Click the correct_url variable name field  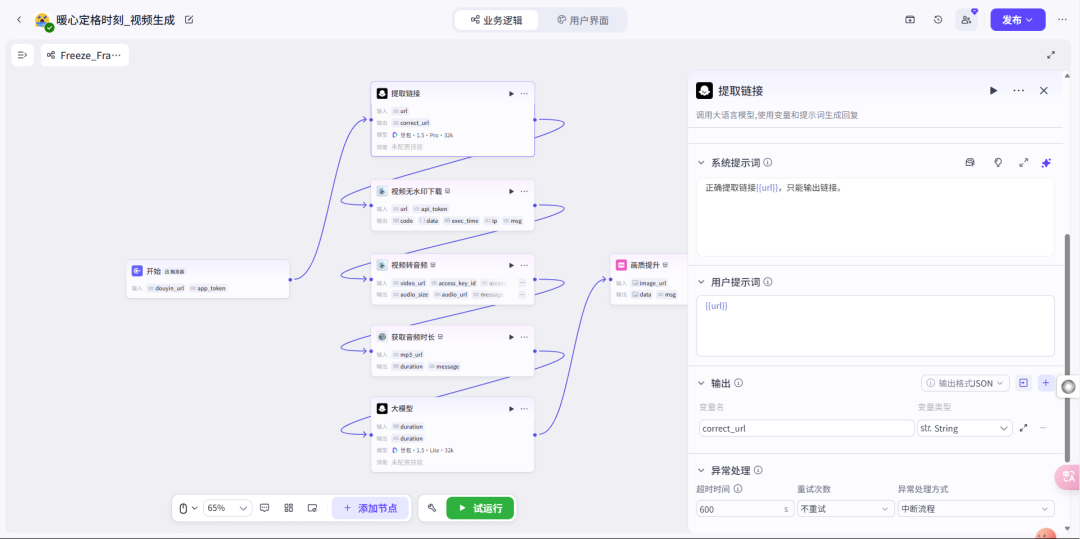click(x=807, y=428)
